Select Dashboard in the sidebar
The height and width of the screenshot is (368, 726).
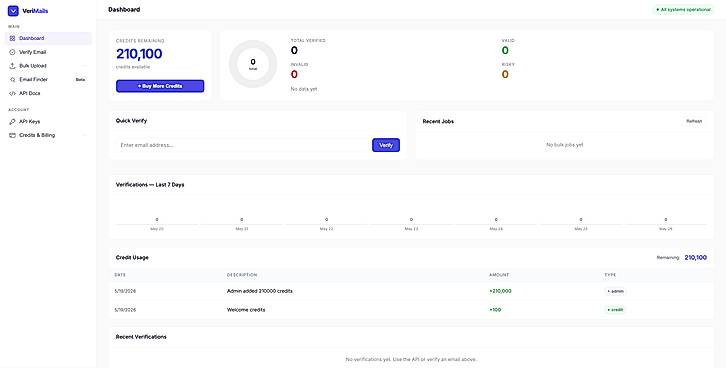pyautogui.click(x=48, y=38)
